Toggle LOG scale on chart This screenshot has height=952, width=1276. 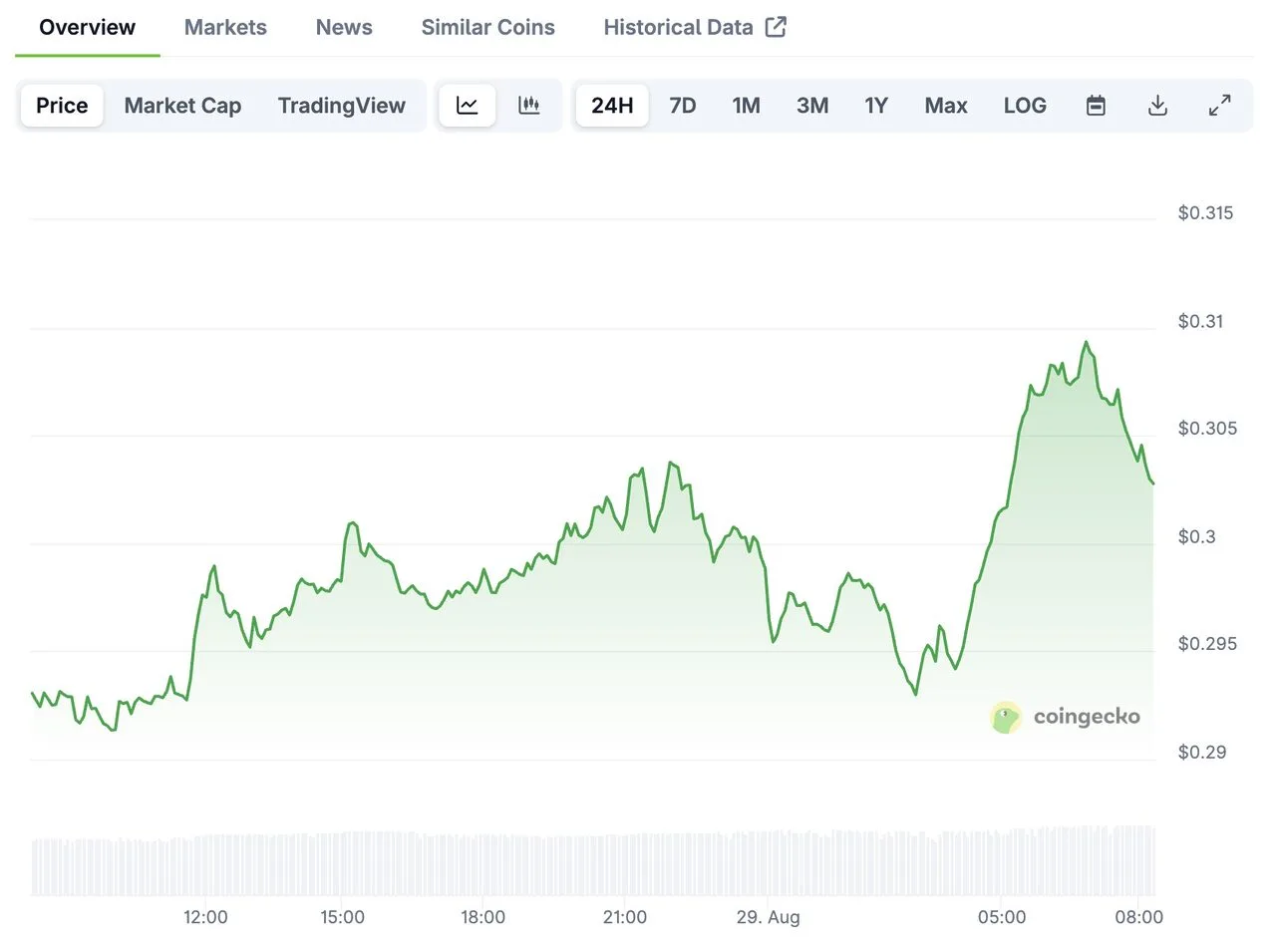click(1025, 106)
